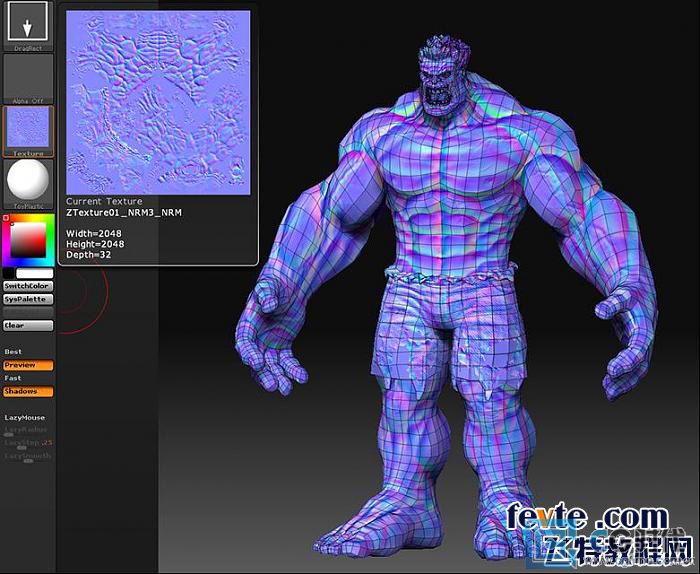The width and height of the screenshot is (700, 574).
Task: Click the Depth=32 text
Action: (88, 255)
